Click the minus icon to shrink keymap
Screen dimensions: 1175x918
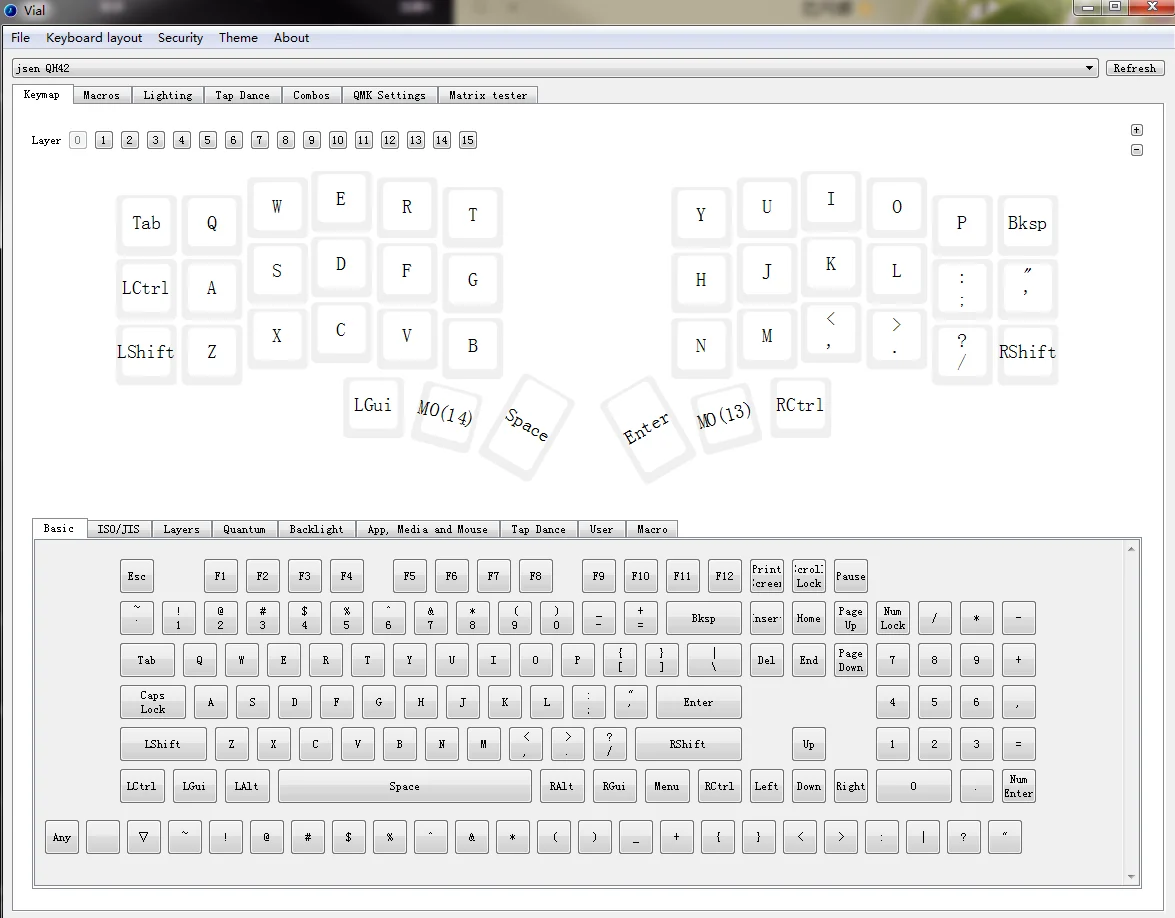click(x=1136, y=150)
